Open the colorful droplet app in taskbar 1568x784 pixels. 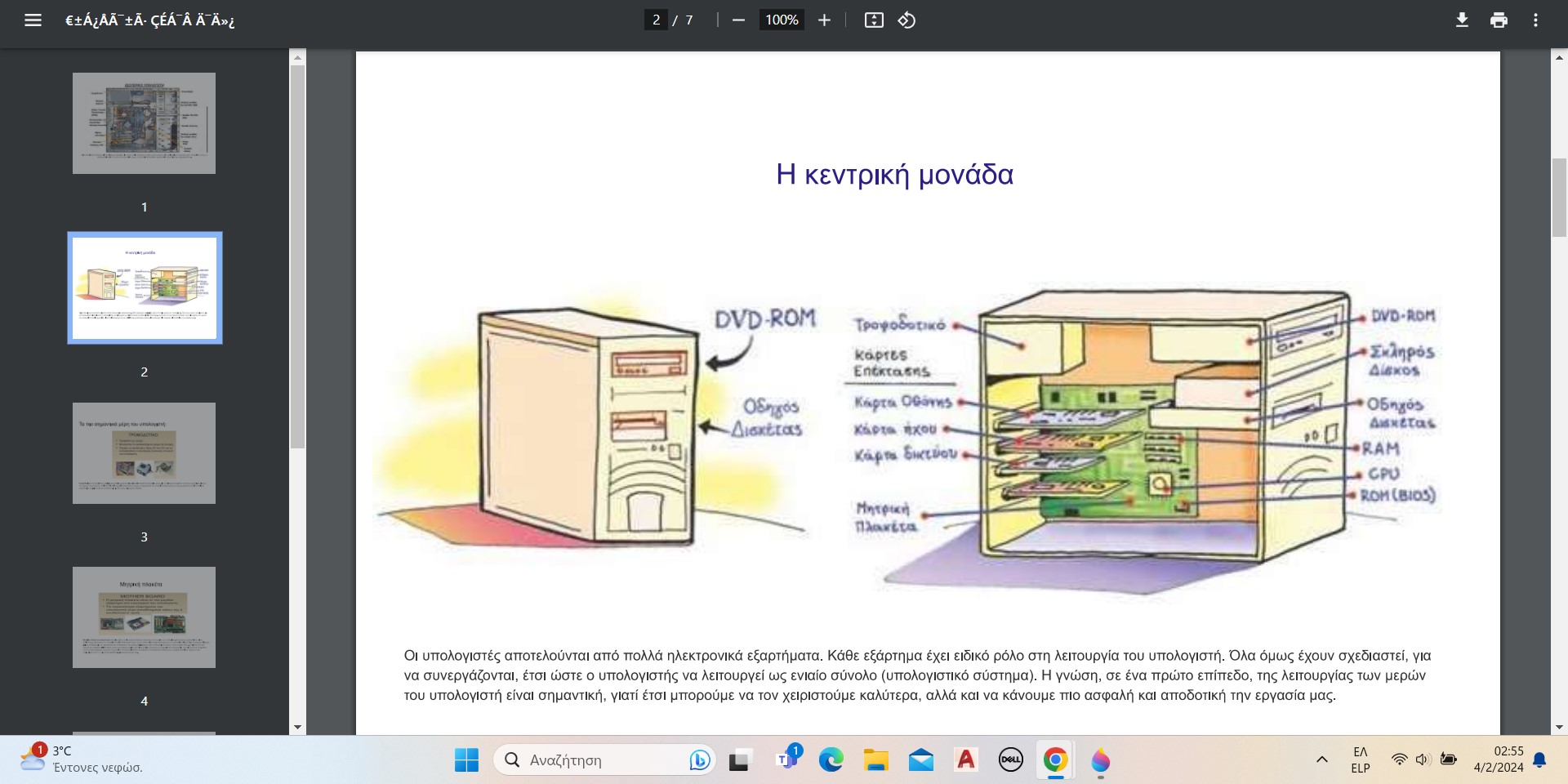click(x=1101, y=760)
